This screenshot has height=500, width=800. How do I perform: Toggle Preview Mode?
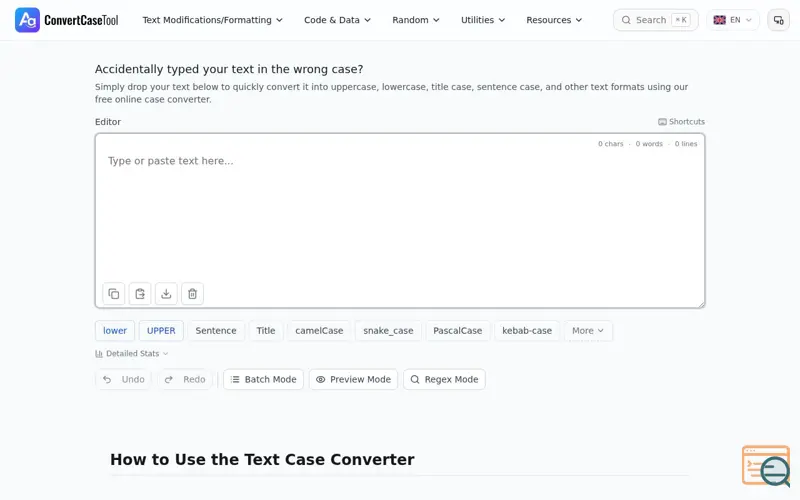353,380
